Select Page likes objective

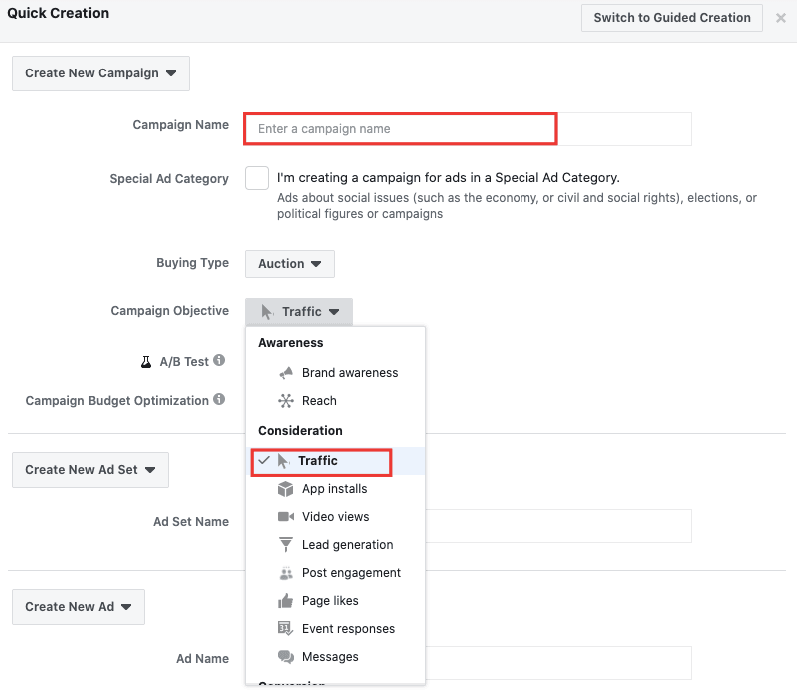pos(335,600)
